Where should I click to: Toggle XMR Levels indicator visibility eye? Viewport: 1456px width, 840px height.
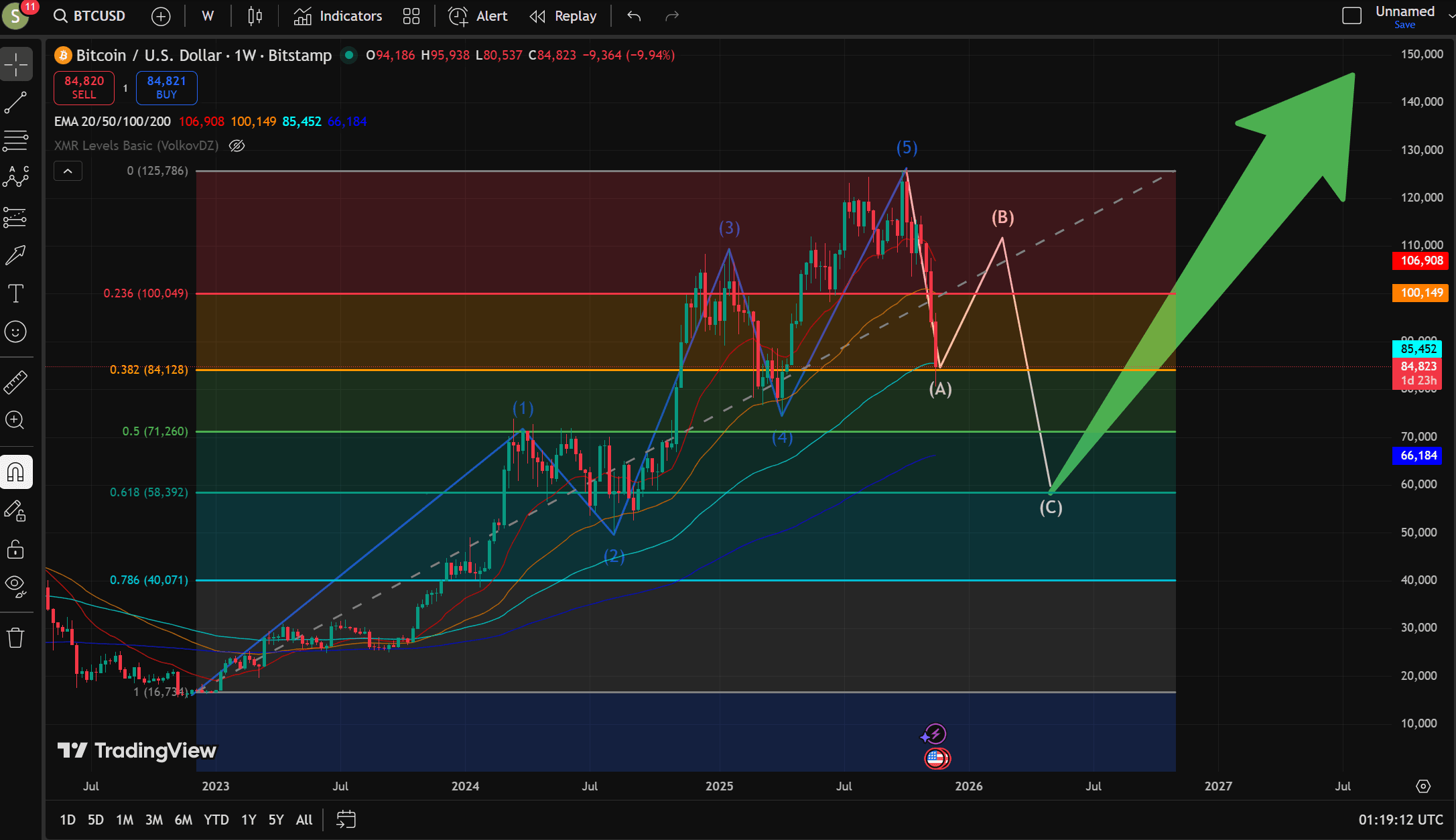pyautogui.click(x=237, y=145)
